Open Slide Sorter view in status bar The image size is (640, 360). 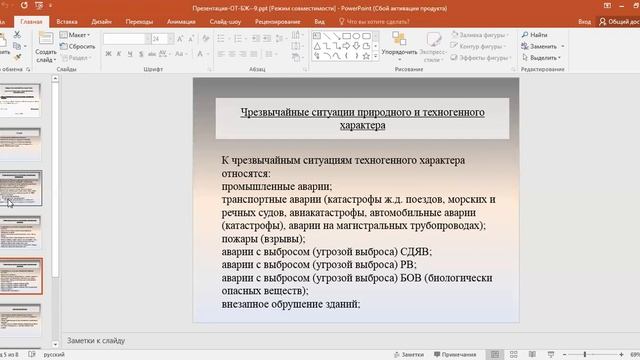(x=513, y=354)
